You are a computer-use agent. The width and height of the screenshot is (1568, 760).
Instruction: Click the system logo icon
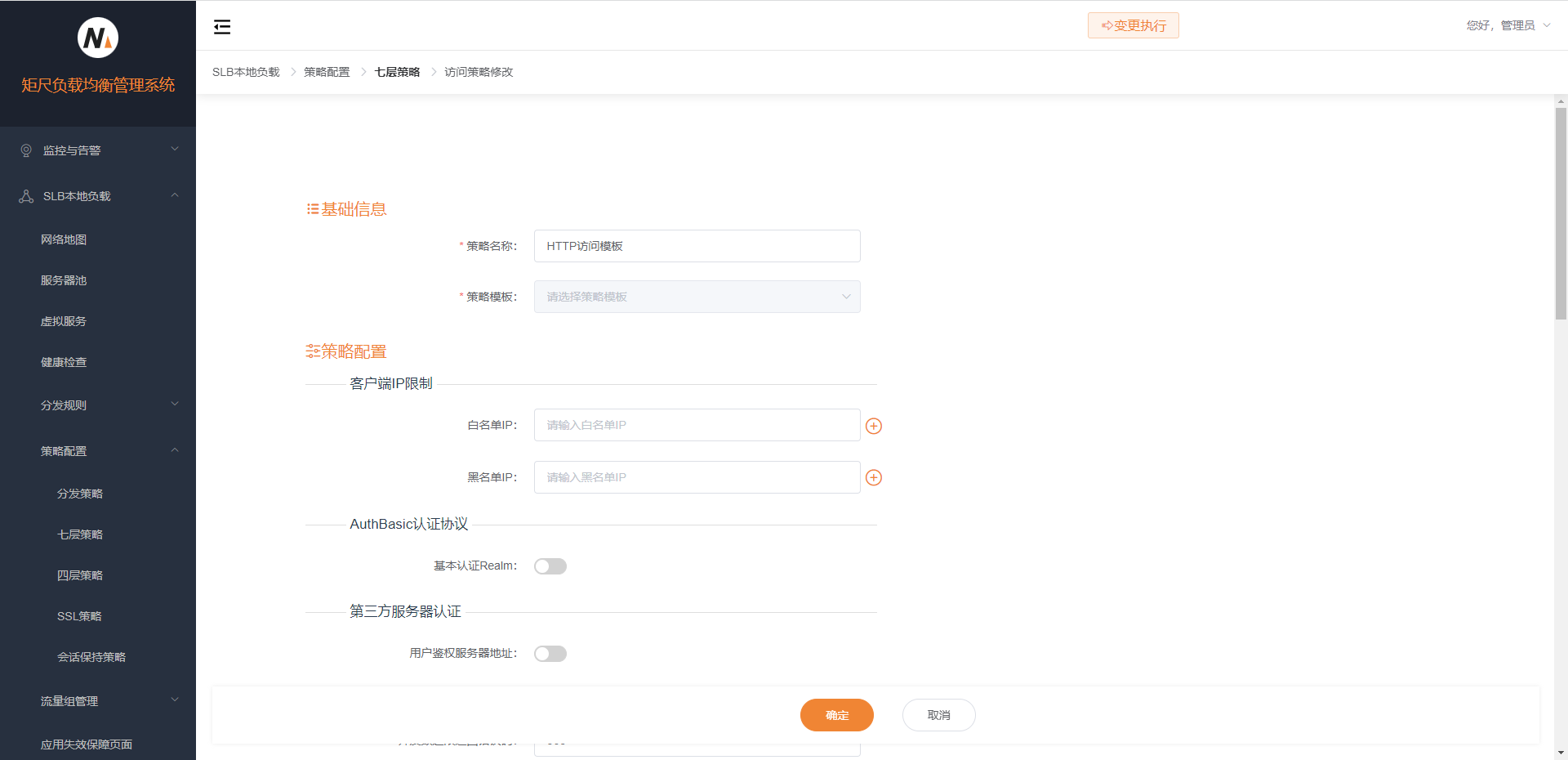click(x=98, y=38)
